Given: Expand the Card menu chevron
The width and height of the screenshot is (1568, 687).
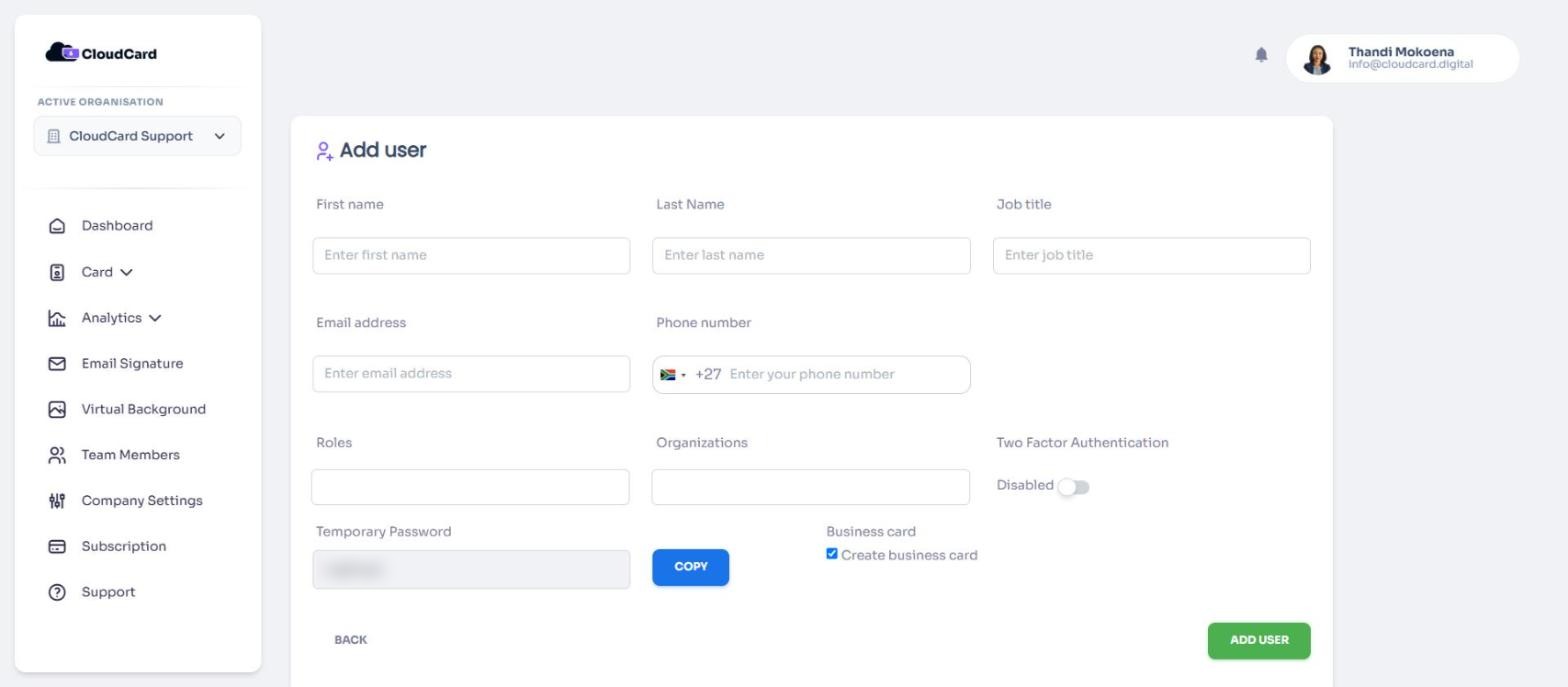Looking at the screenshot, I should [126, 272].
